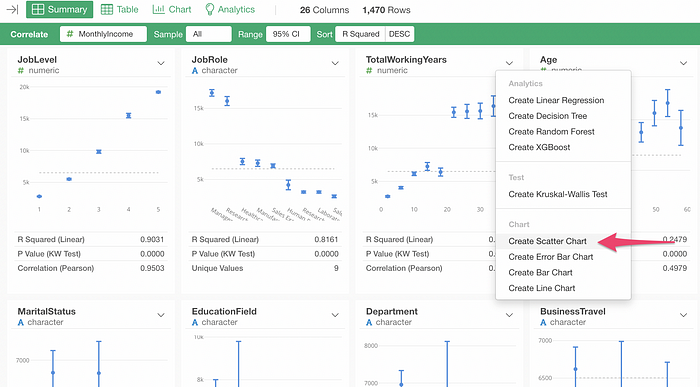Click the JobLevel R Squared value 0.9031
The height and width of the screenshot is (387, 700).
tap(152, 239)
